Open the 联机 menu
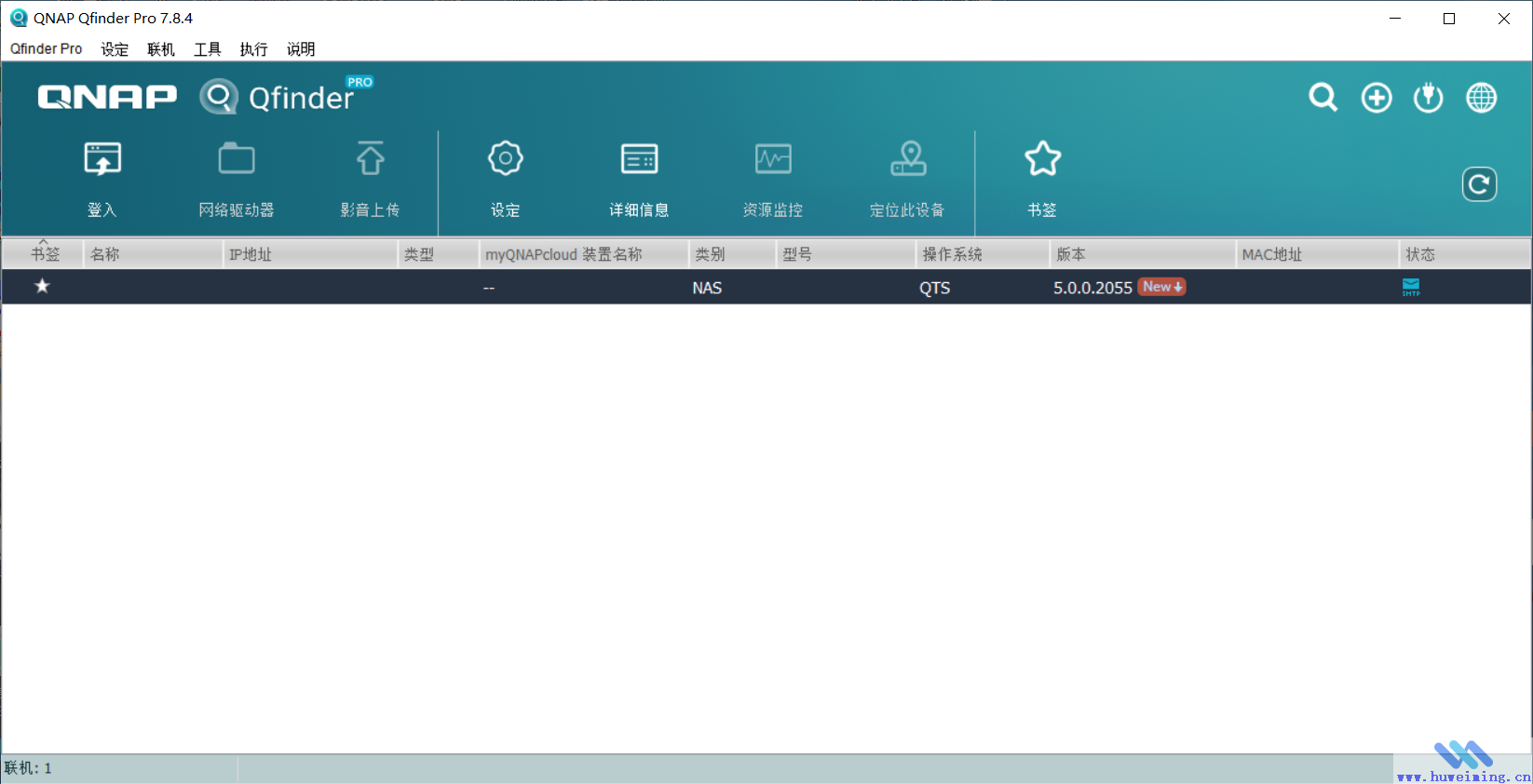 161,48
